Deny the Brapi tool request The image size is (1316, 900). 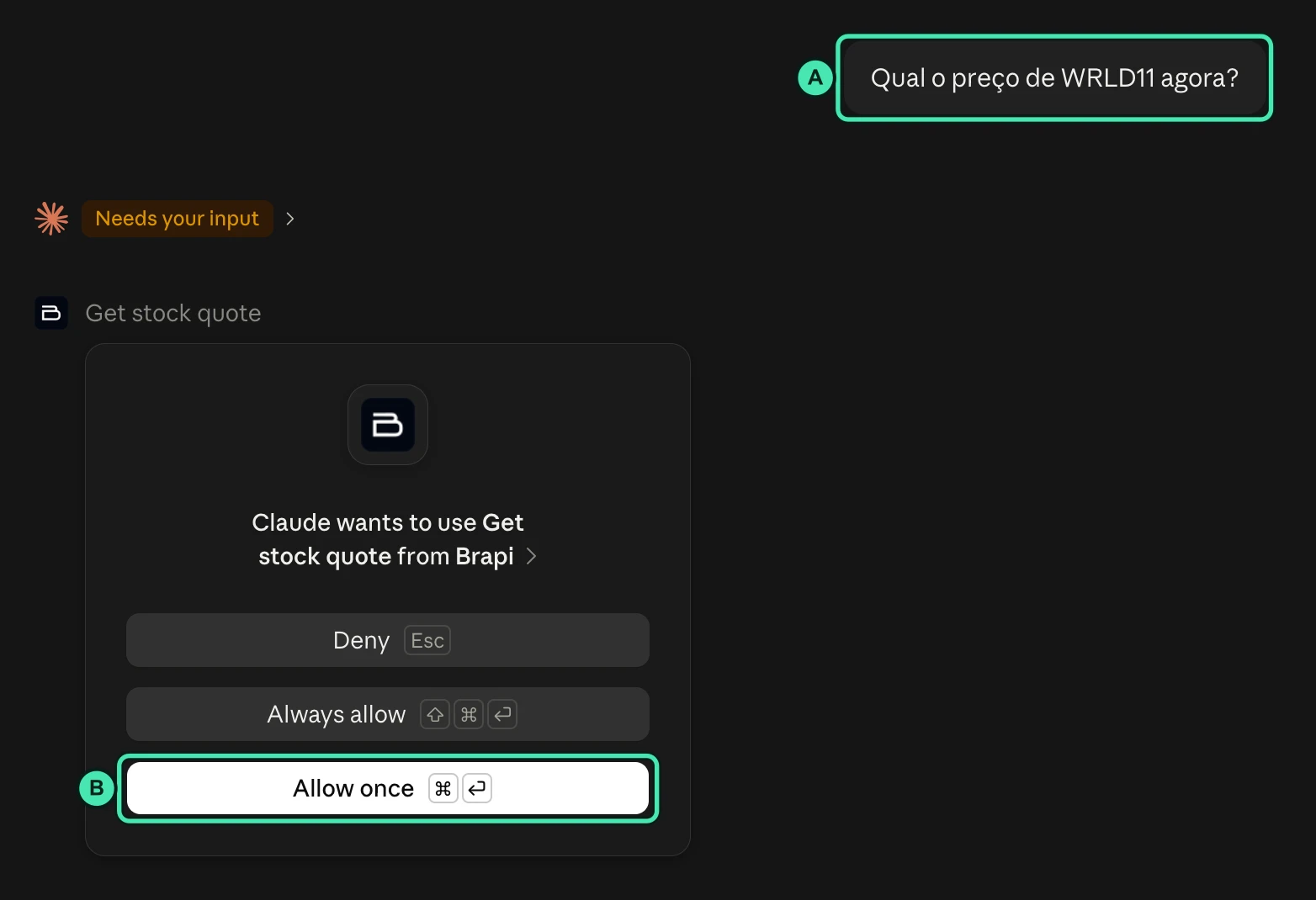pos(388,640)
